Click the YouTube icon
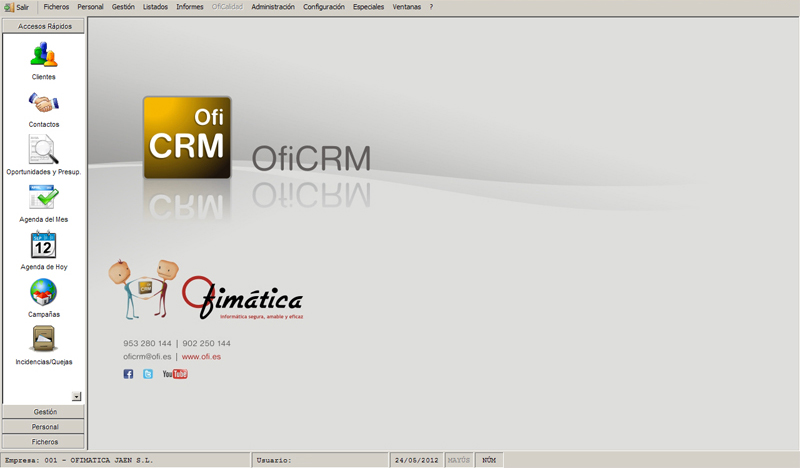Image resolution: width=800 pixels, height=468 pixels. (175, 374)
